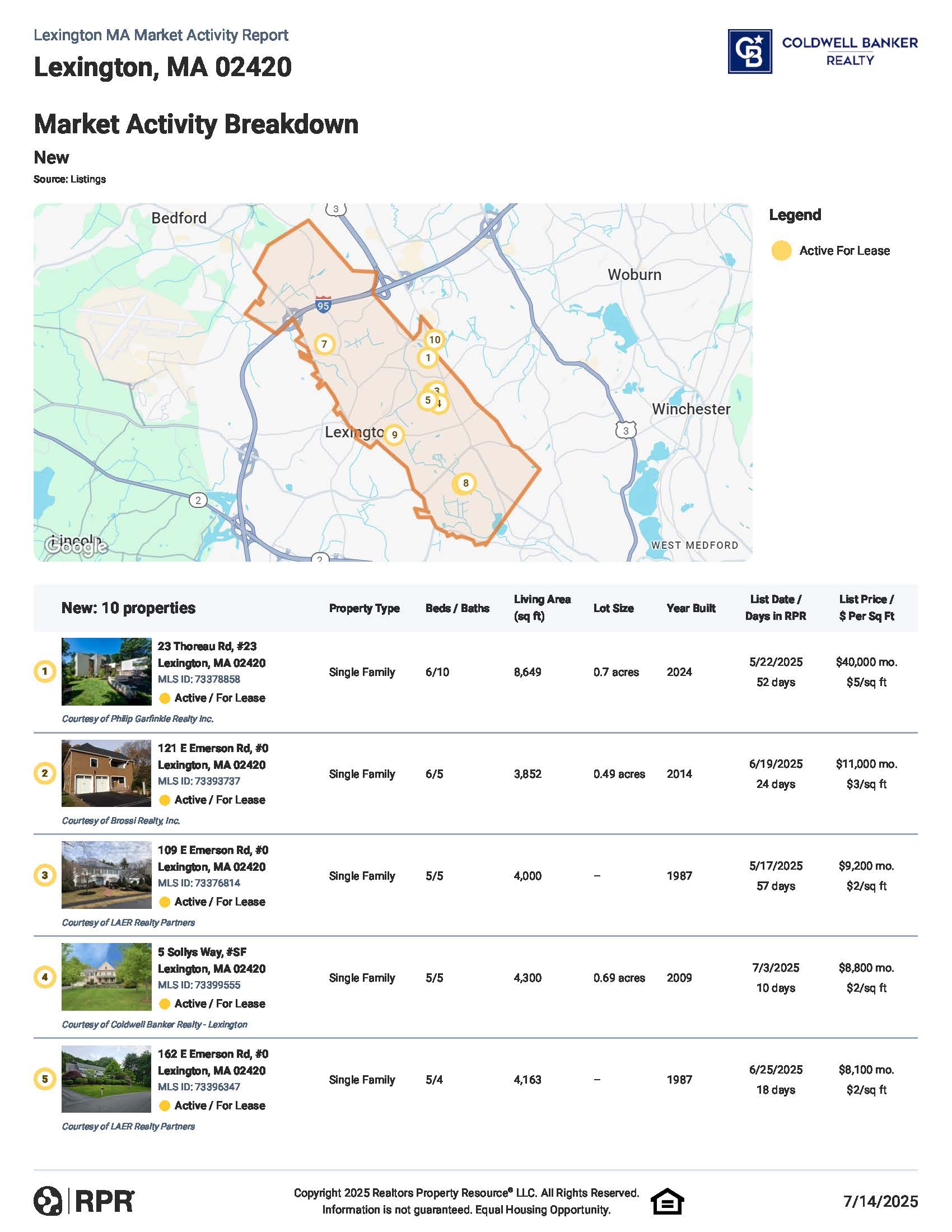Select map marker 8
952x1232 pixels.
[465, 483]
